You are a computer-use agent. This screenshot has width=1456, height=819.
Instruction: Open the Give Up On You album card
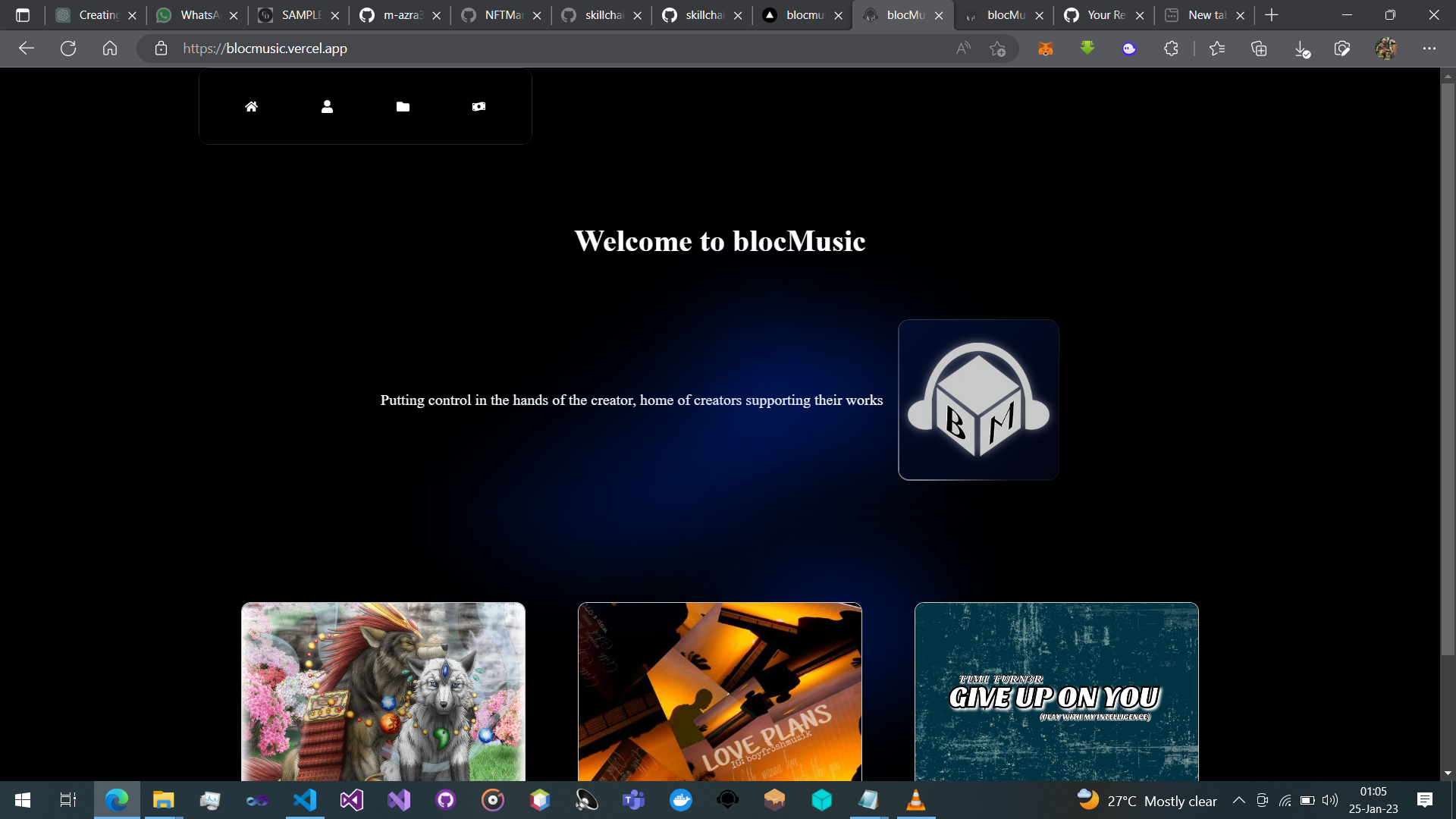tap(1056, 692)
